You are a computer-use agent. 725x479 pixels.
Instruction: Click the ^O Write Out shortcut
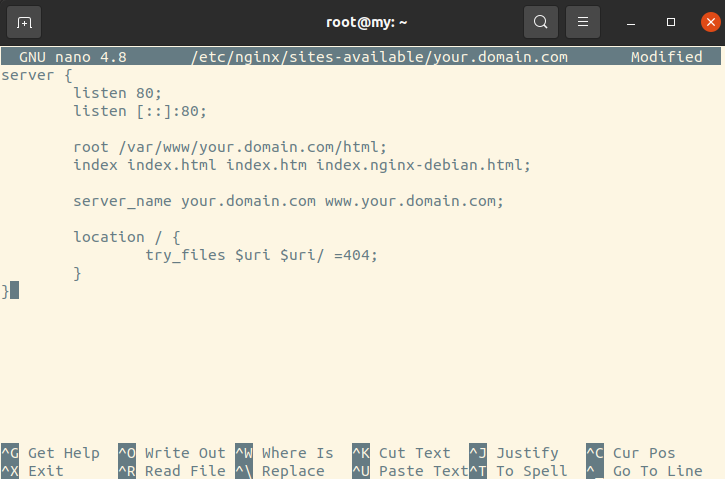coord(172,453)
